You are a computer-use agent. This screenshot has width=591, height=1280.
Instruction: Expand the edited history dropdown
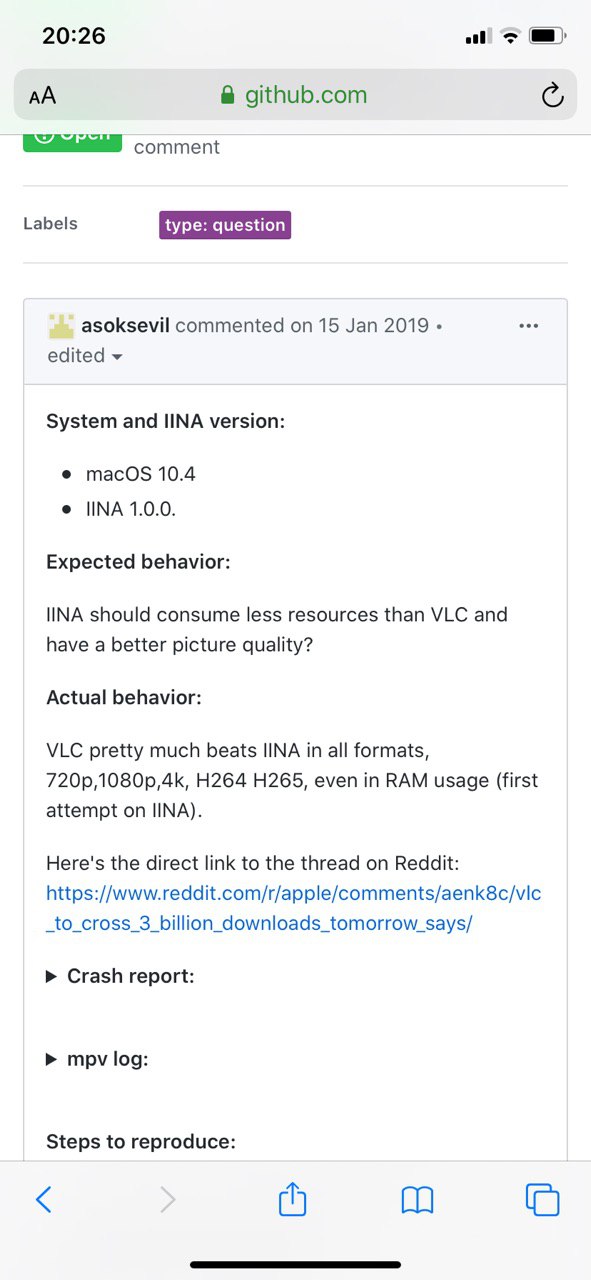point(85,356)
